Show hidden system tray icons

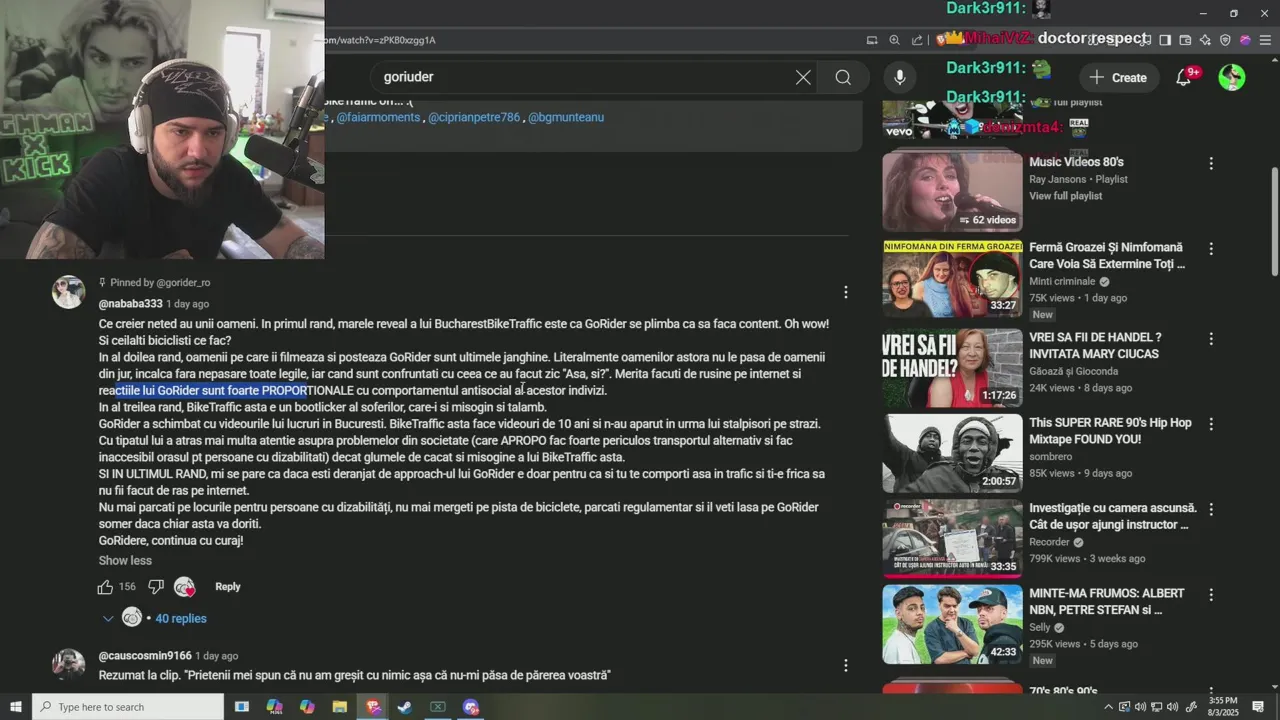(x=1110, y=707)
